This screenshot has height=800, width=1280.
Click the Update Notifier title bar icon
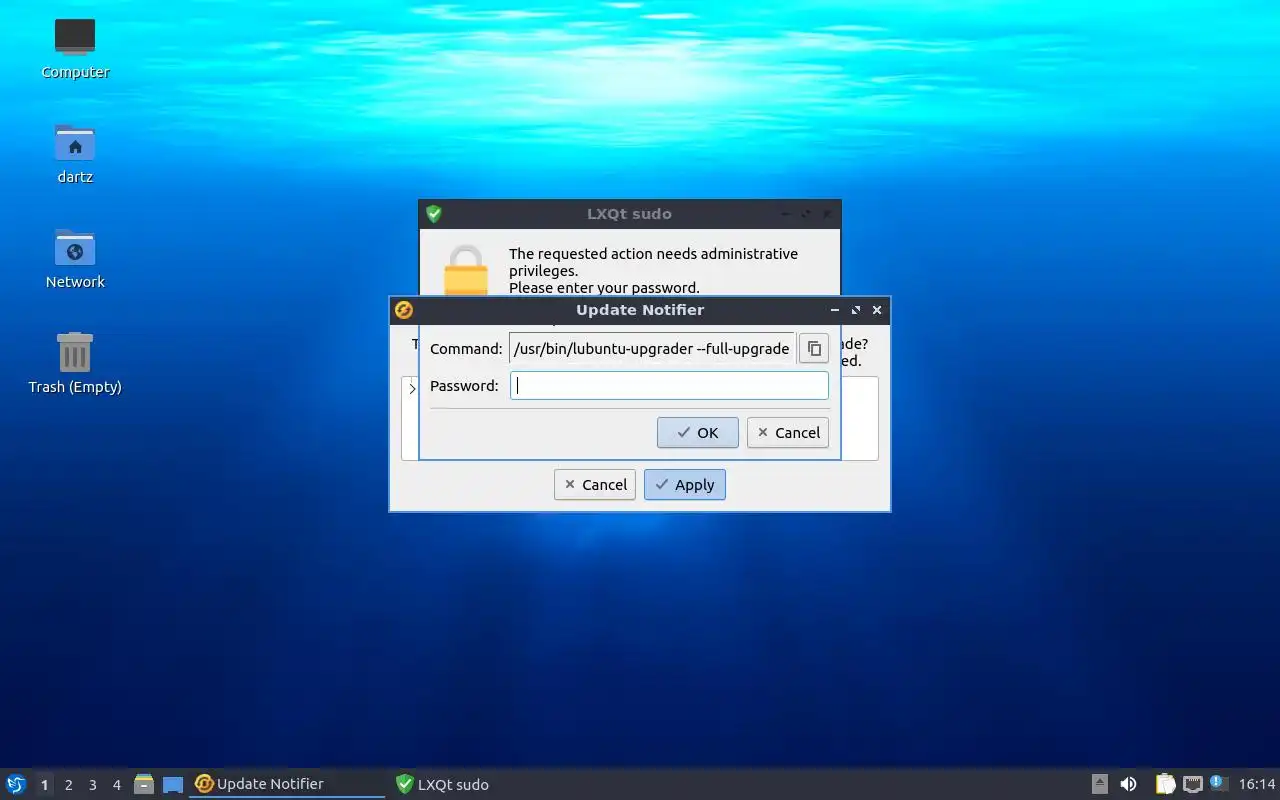[404, 310]
